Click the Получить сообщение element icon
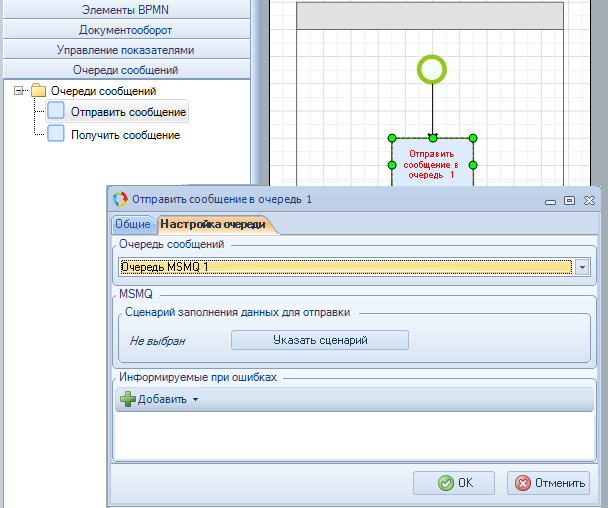Image resolution: width=608 pixels, height=508 pixels. click(56, 133)
